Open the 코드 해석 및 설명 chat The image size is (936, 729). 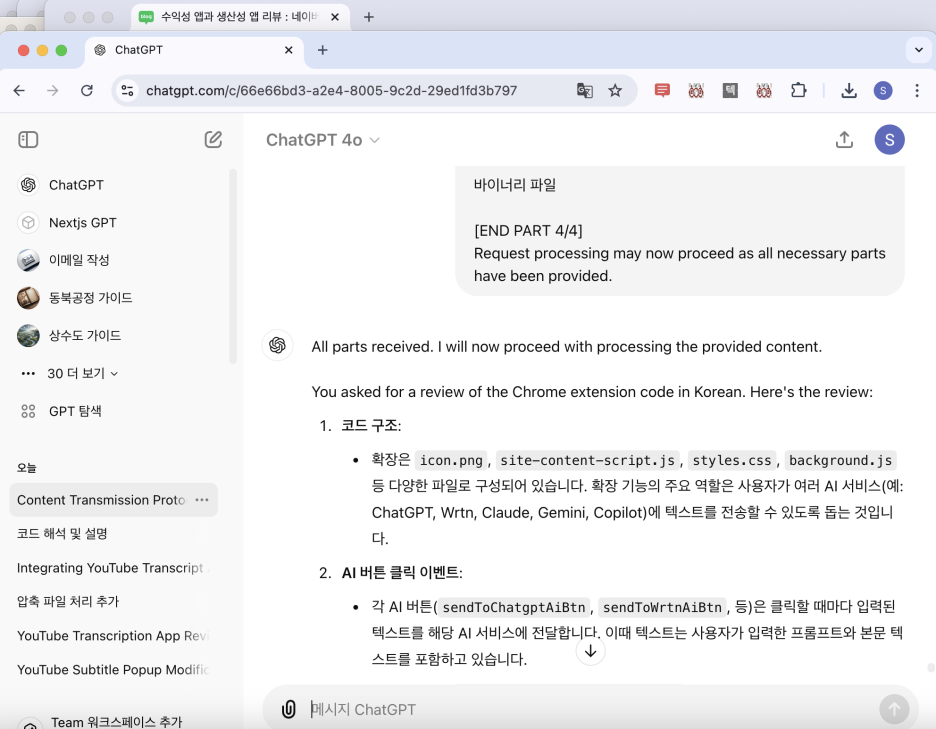click(x=62, y=534)
